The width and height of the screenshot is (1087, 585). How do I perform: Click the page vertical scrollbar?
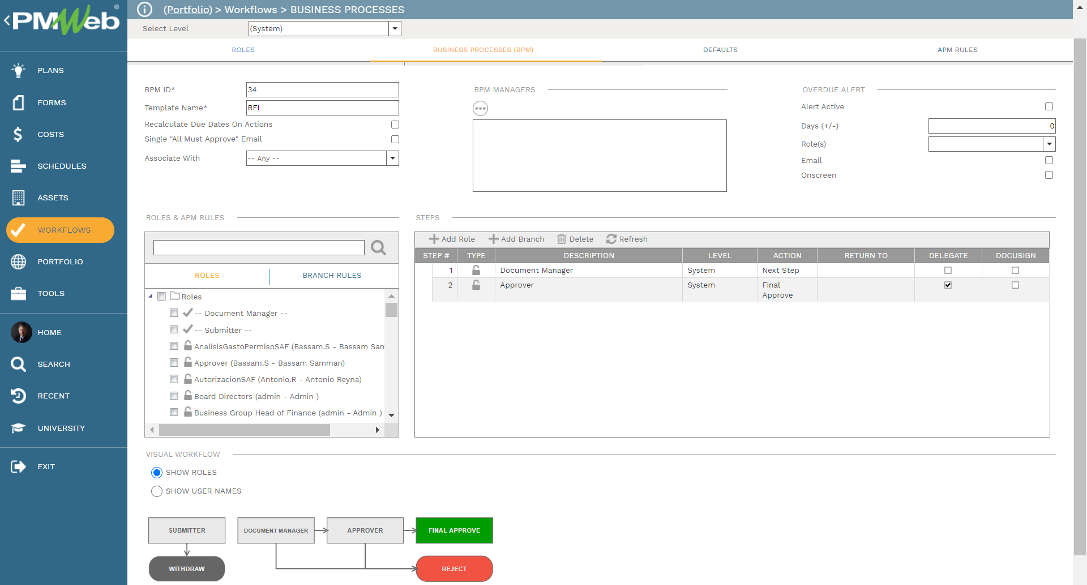pos(1079,297)
